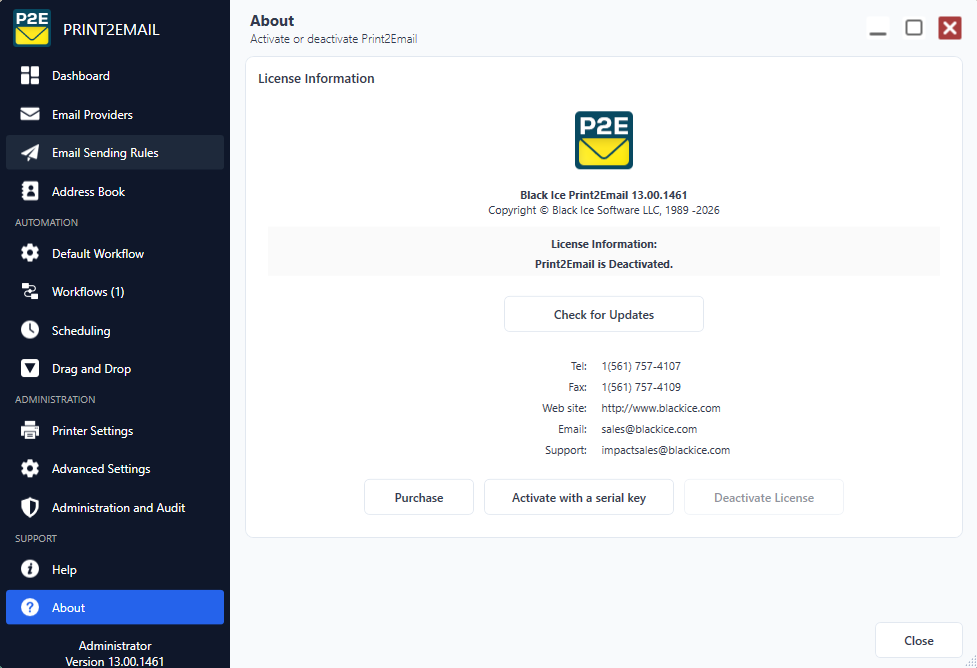Click the Drag and Drop arrow icon
Screen dimensions: 977x668
coord(30,368)
